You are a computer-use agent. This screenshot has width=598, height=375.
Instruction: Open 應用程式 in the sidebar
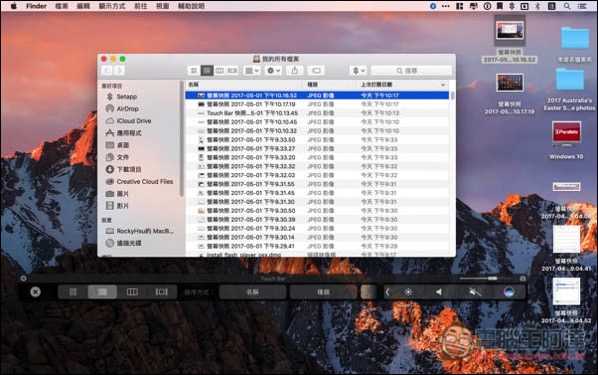[x=124, y=133]
